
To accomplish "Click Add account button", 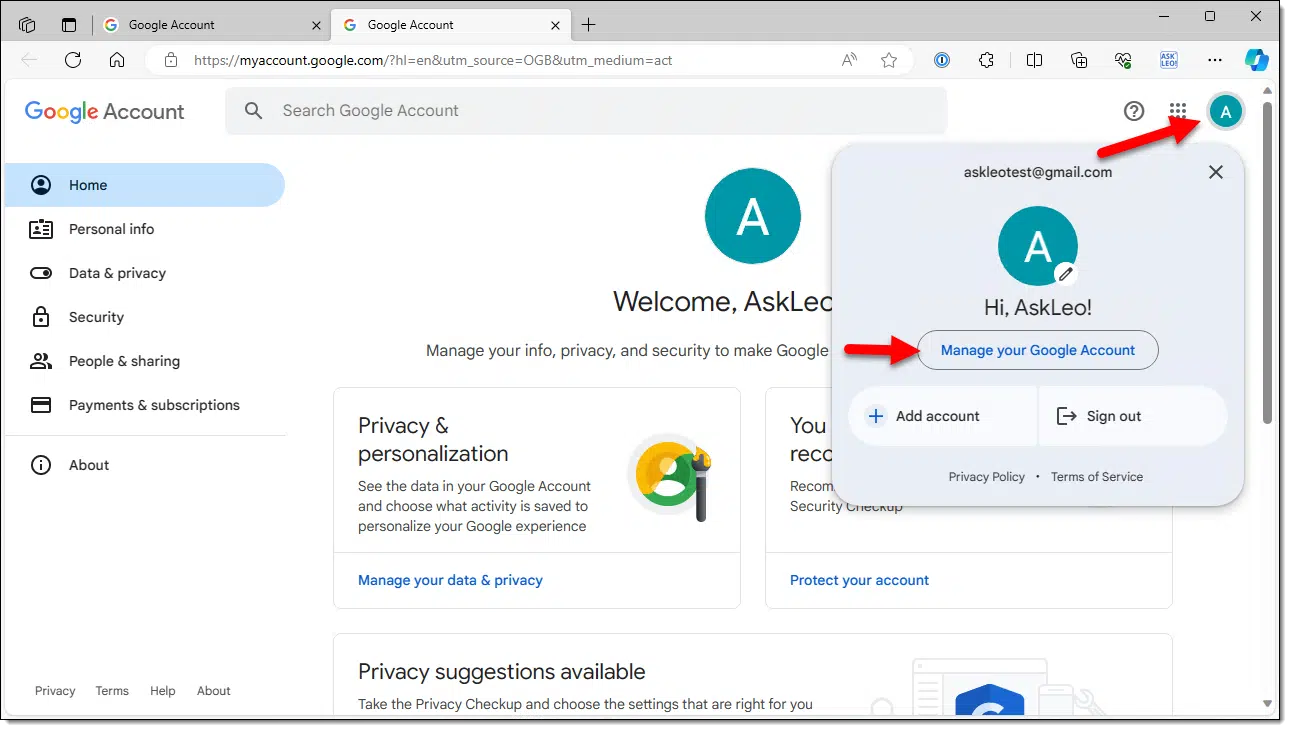I will point(942,416).
